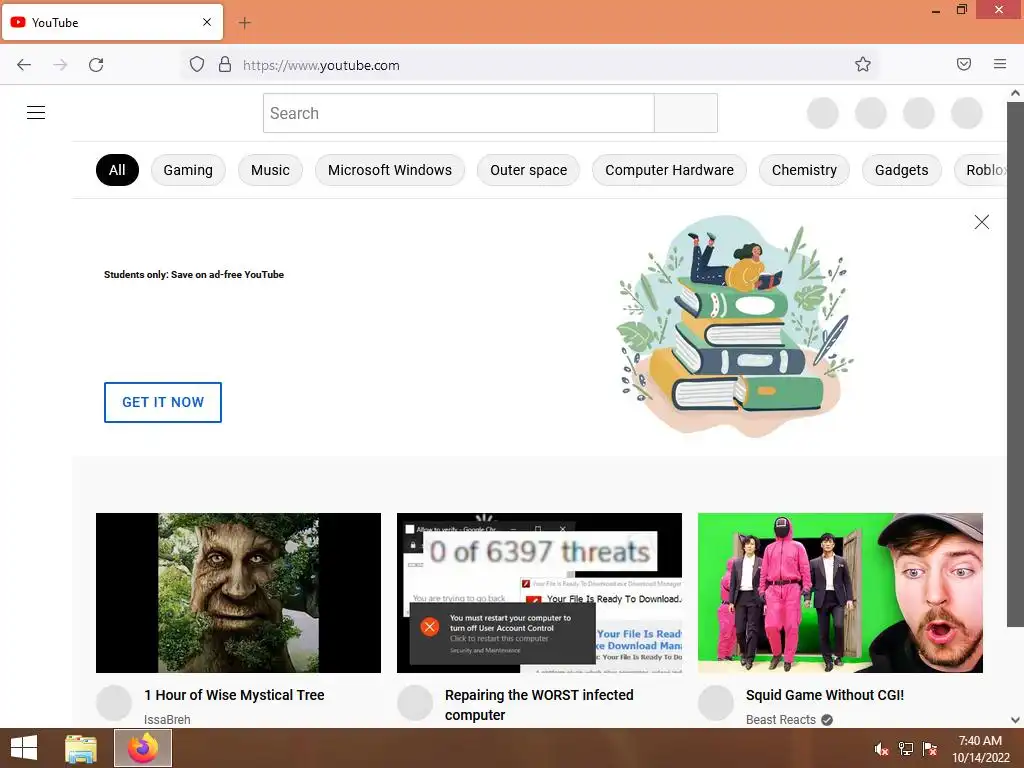1024x768 pixels.
Task: Dismiss the student promo banner
Action: click(x=982, y=222)
